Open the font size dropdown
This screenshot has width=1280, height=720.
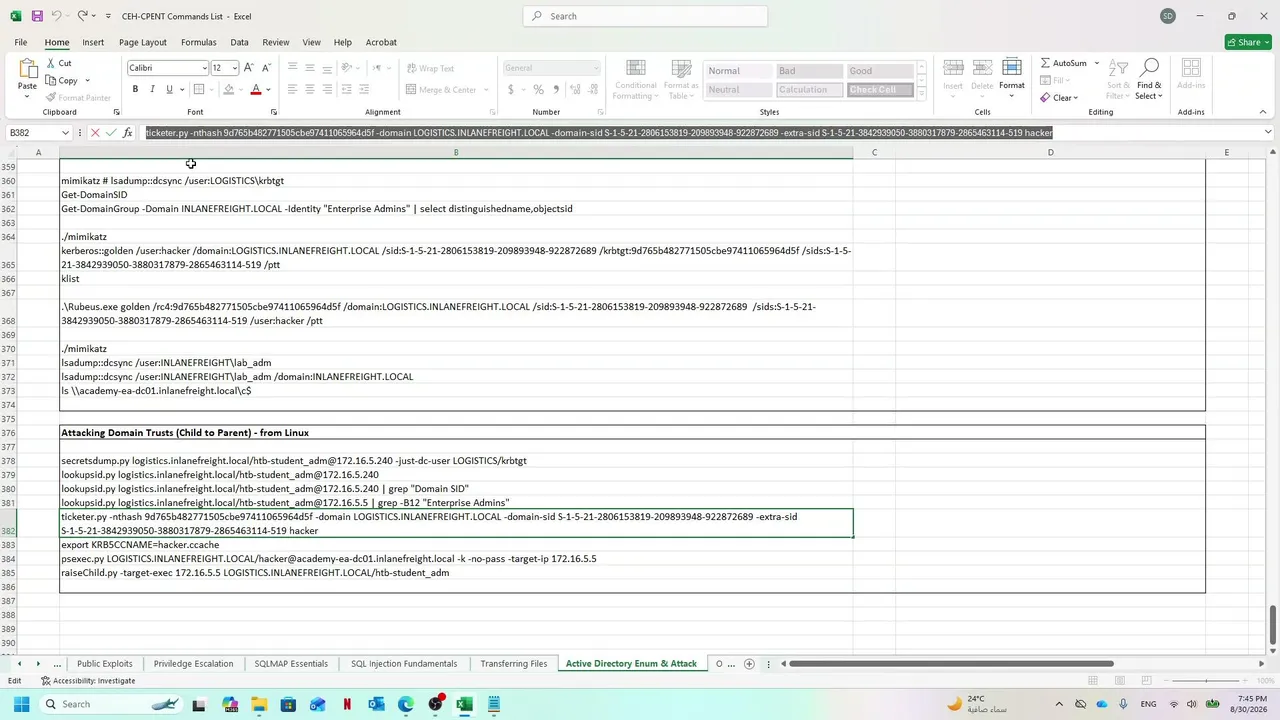coord(235,68)
